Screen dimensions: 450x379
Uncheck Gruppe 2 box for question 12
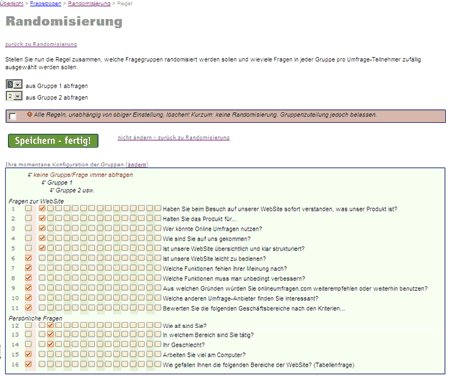click(x=50, y=325)
